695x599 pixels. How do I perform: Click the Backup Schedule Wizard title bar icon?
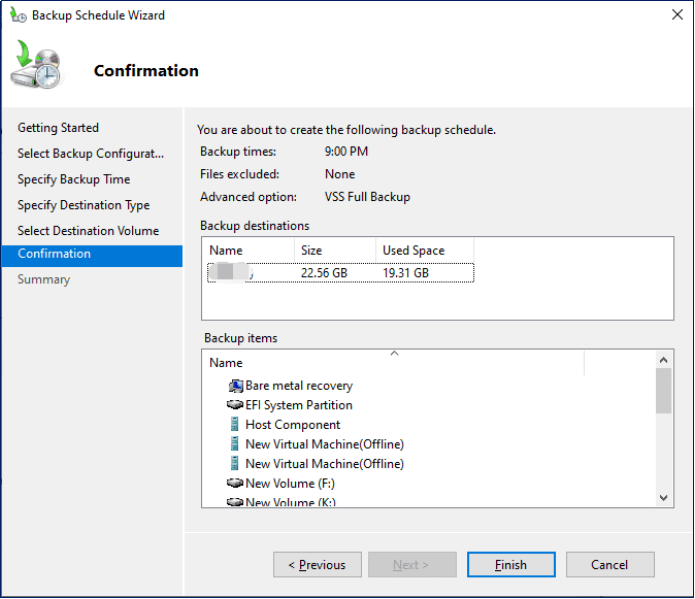pos(18,15)
